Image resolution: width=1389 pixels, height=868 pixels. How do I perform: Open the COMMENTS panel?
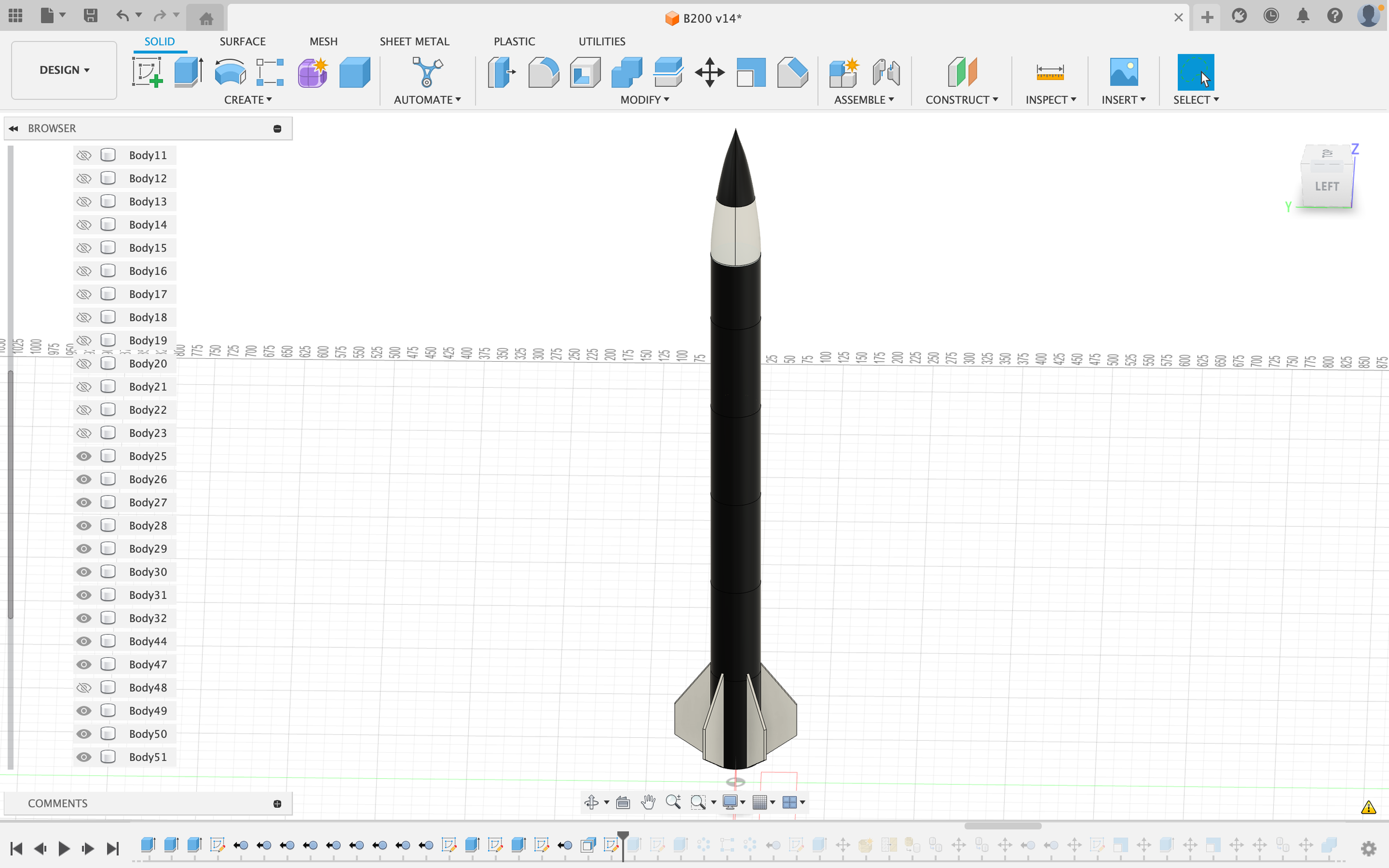(x=57, y=803)
